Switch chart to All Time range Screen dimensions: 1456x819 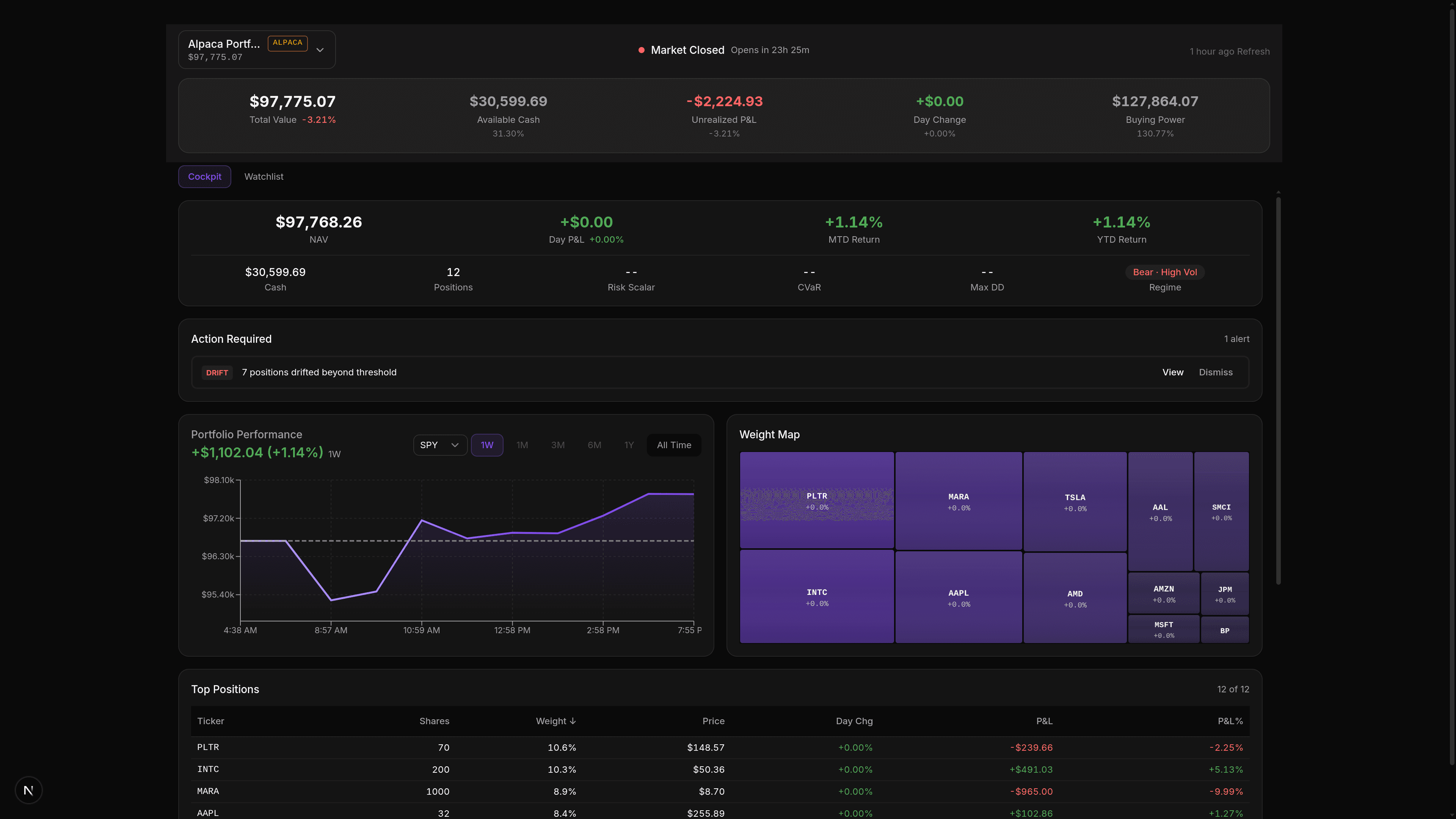(674, 446)
